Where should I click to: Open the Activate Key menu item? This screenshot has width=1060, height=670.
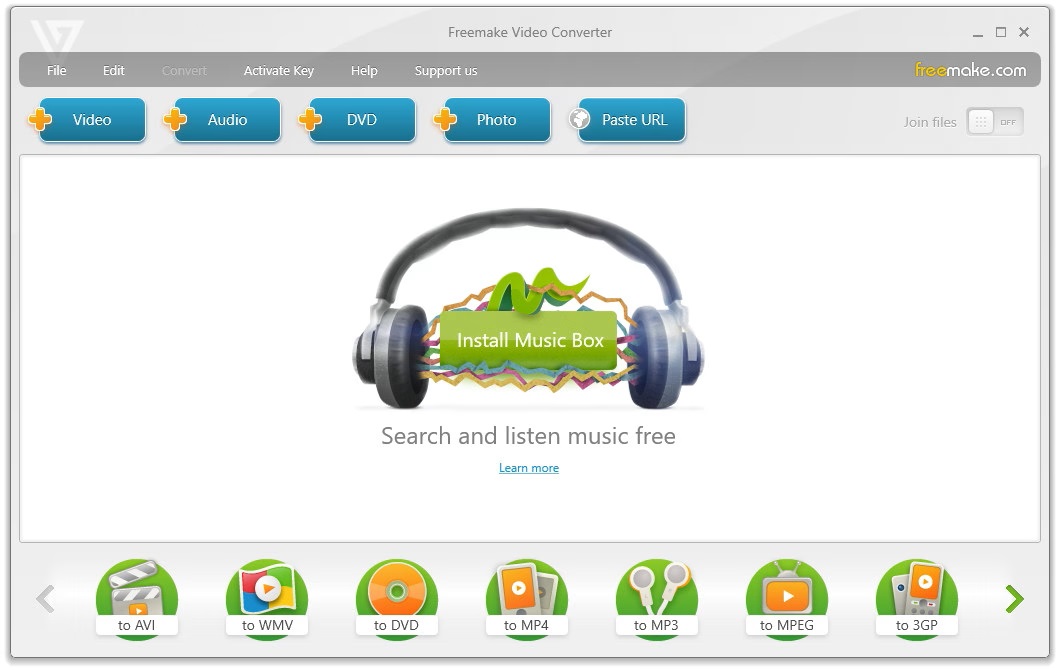point(279,70)
